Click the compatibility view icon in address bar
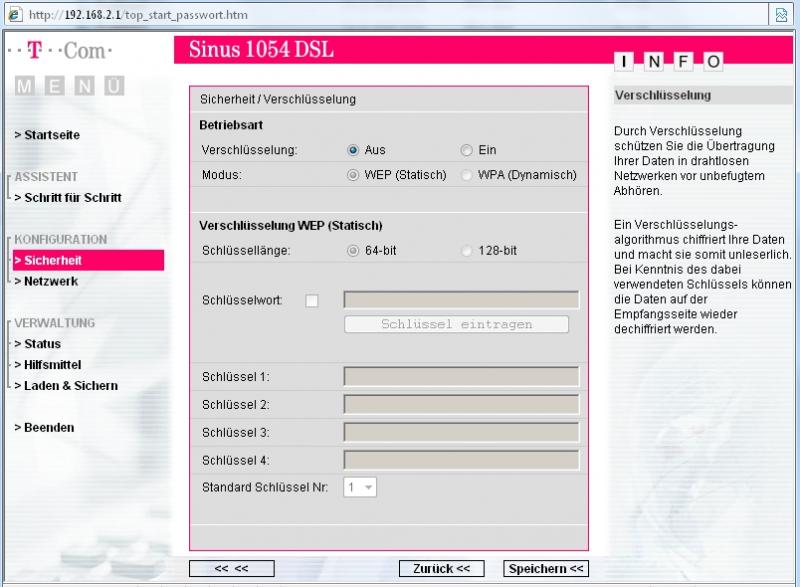800x587 pixels. (x=781, y=15)
